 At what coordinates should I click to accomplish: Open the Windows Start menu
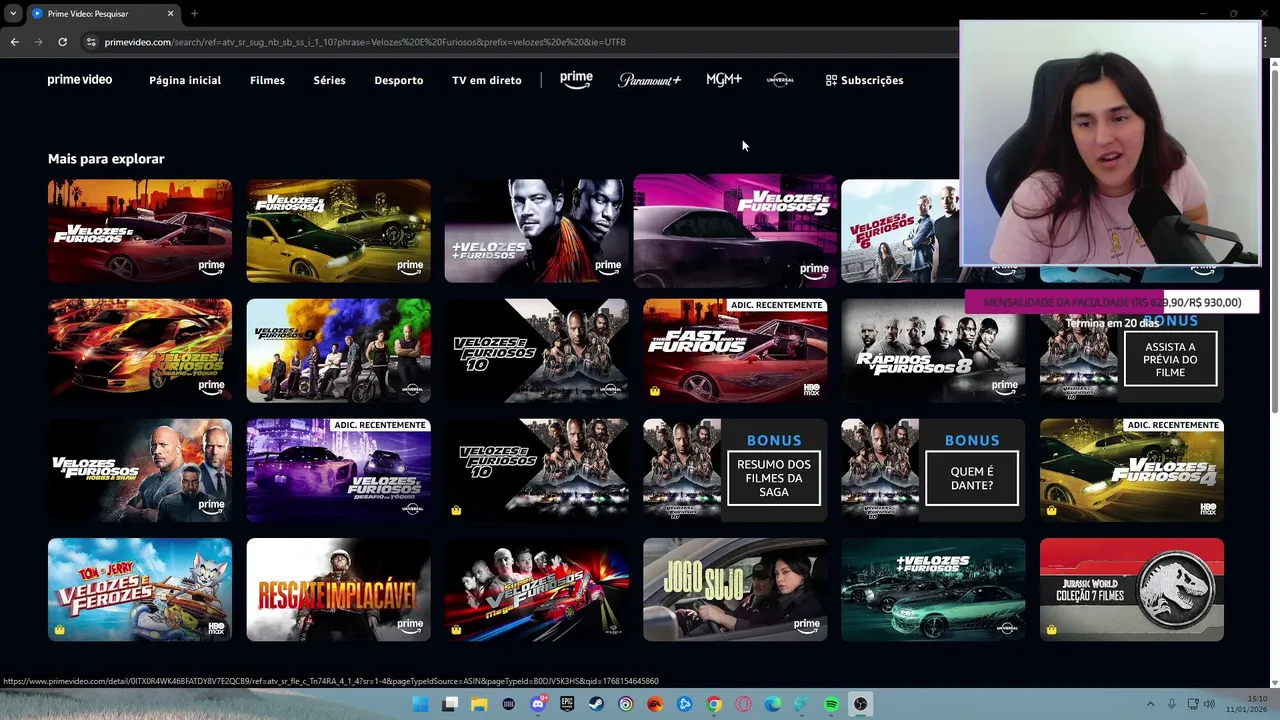tap(421, 704)
